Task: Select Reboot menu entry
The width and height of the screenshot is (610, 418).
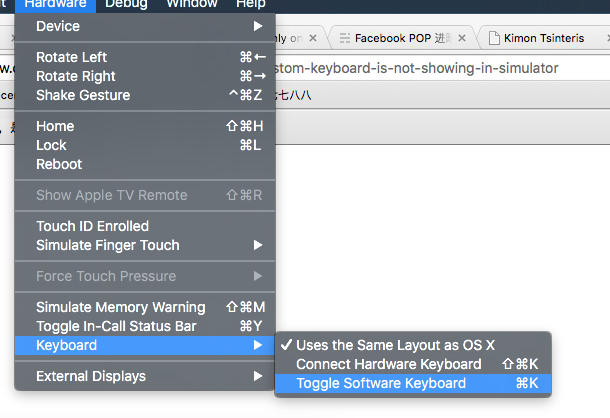Action: click(59, 164)
